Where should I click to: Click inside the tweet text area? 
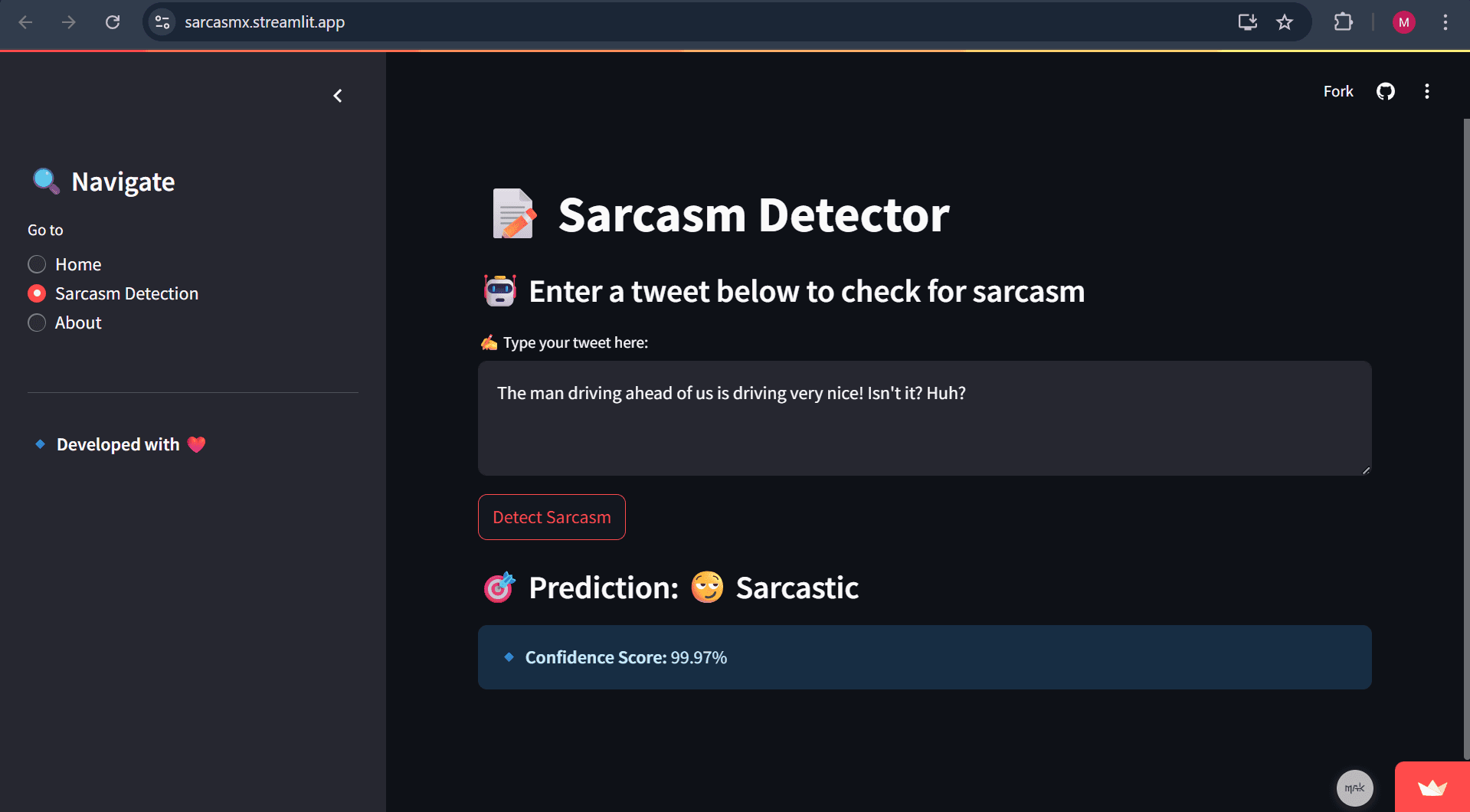924,418
